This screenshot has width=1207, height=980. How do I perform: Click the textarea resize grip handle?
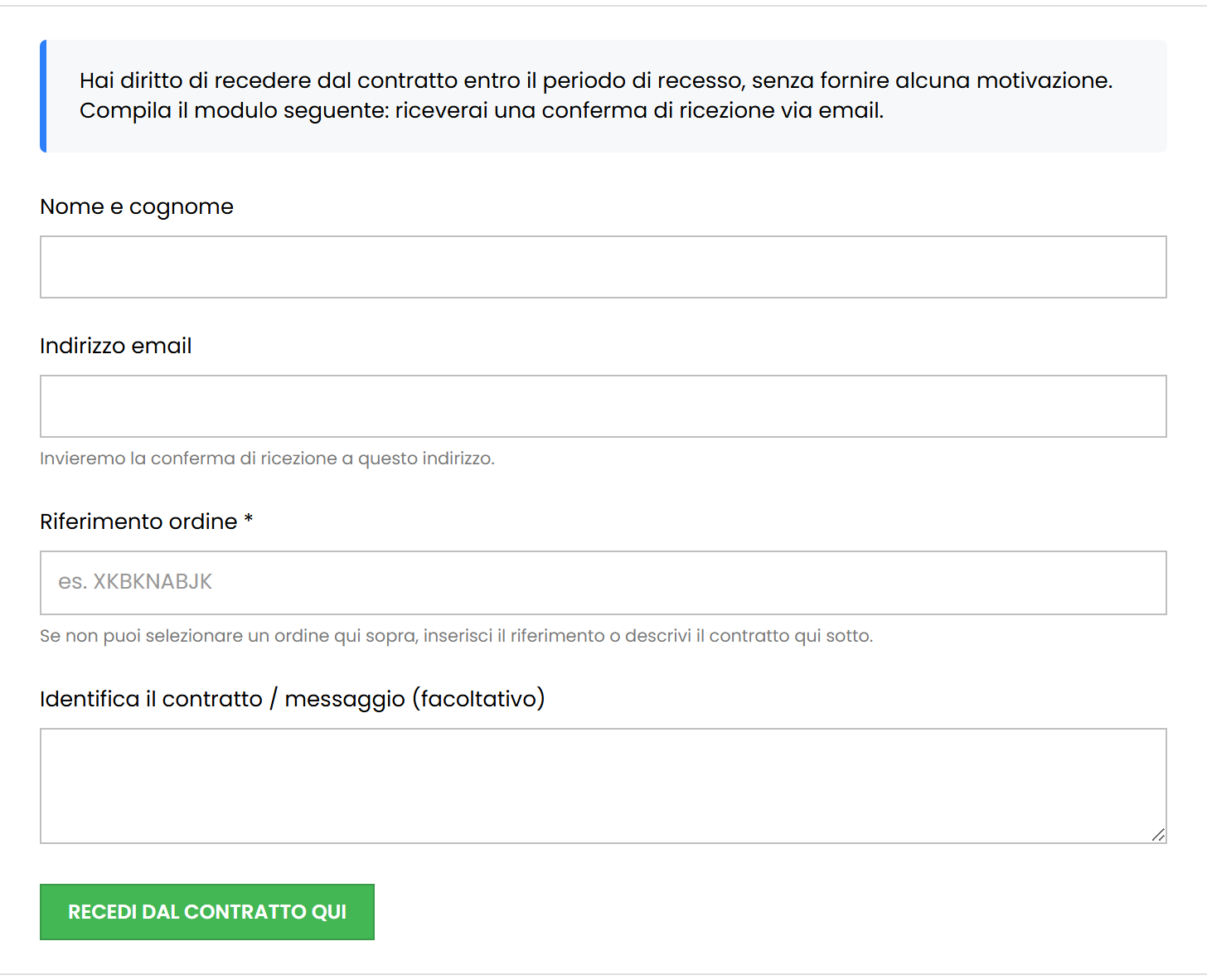[1158, 835]
